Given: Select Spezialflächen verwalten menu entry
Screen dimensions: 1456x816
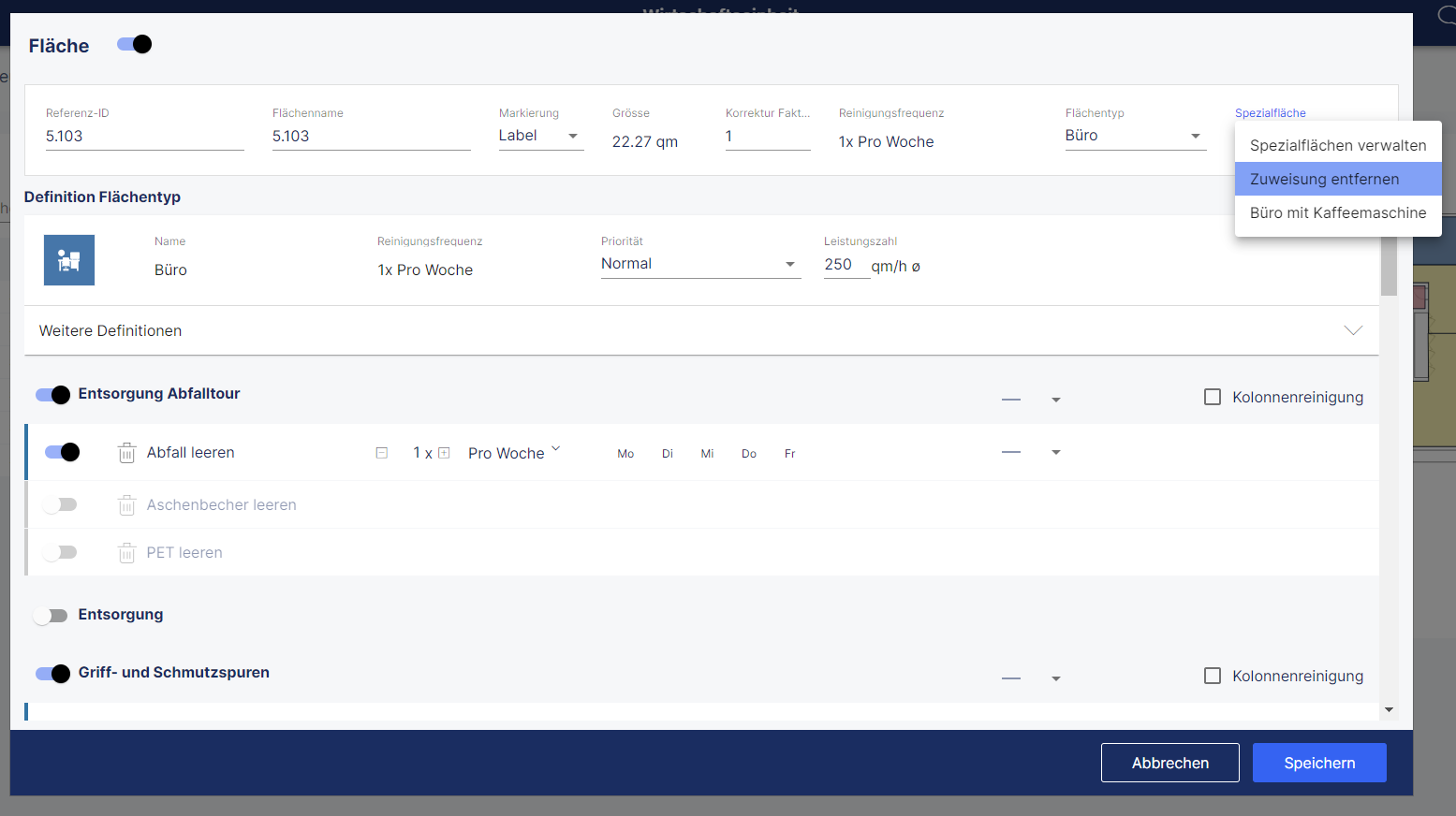Looking at the screenshot, I should (x=1338, y=145).
